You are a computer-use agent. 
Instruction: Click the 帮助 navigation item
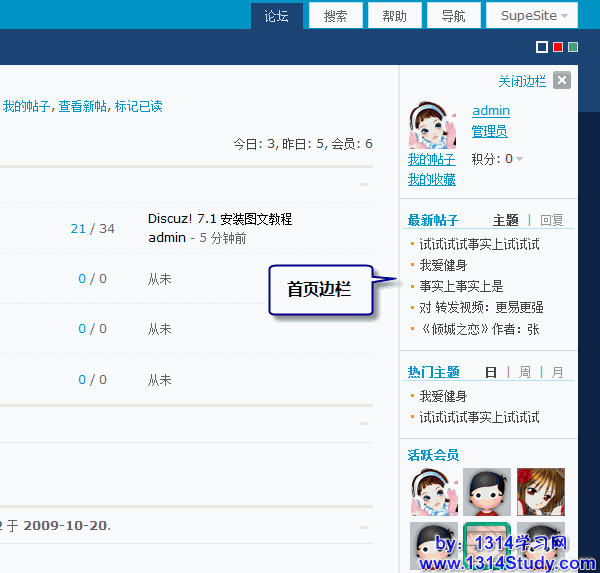point(394,16)
